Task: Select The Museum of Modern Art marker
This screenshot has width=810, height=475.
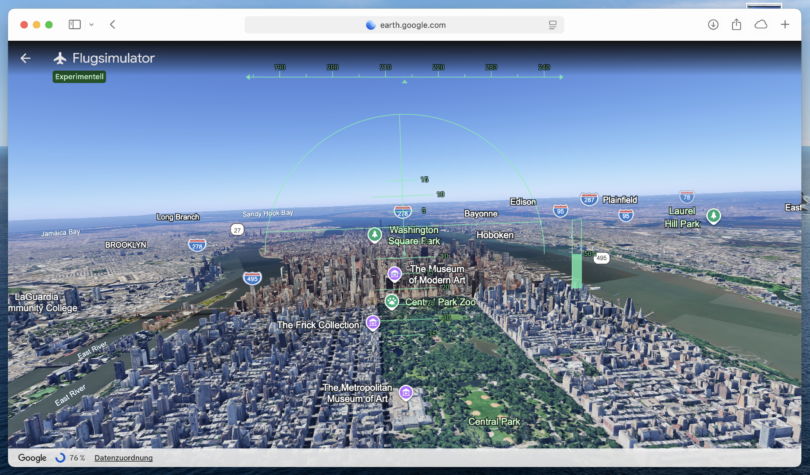Action: point(394,274)
